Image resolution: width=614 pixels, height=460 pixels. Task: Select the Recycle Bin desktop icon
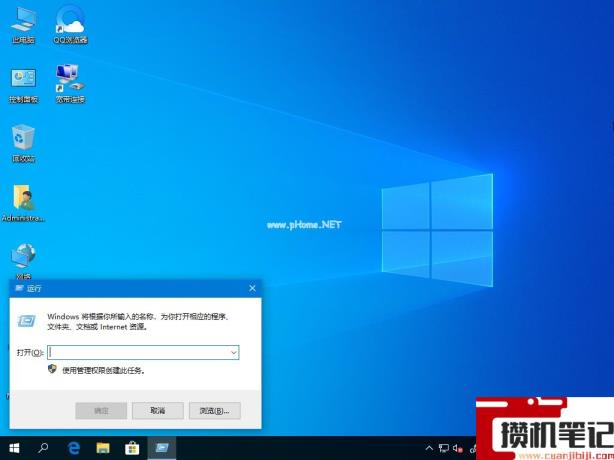click(23, 143)
